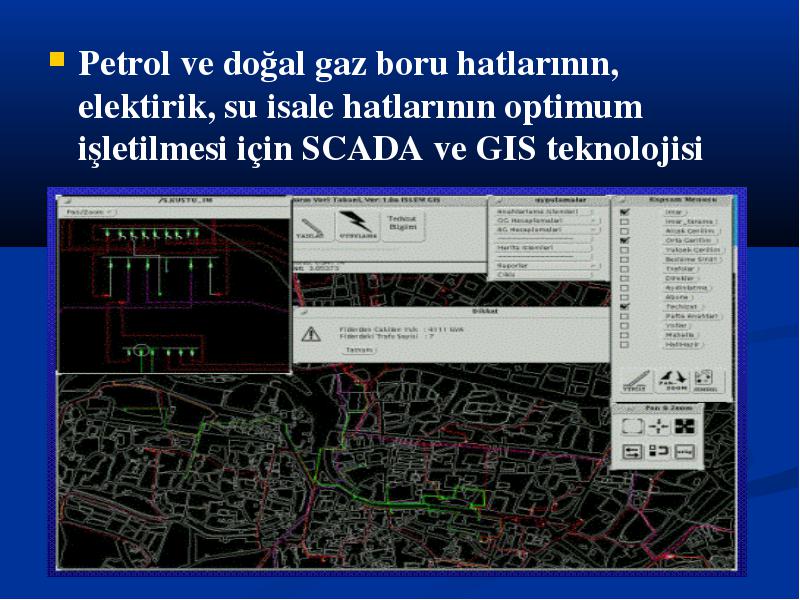
Task: Click the Pafta Anahtarı layer label
Action: [x=691, y=316]
